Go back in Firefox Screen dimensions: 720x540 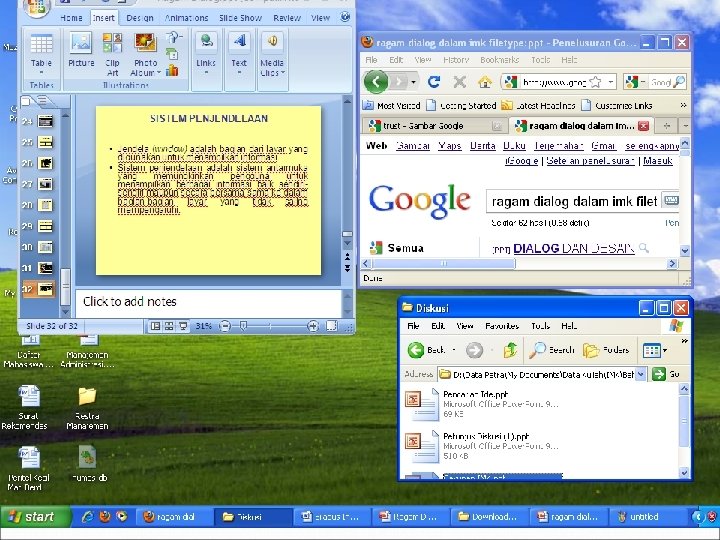pos(376,82)
